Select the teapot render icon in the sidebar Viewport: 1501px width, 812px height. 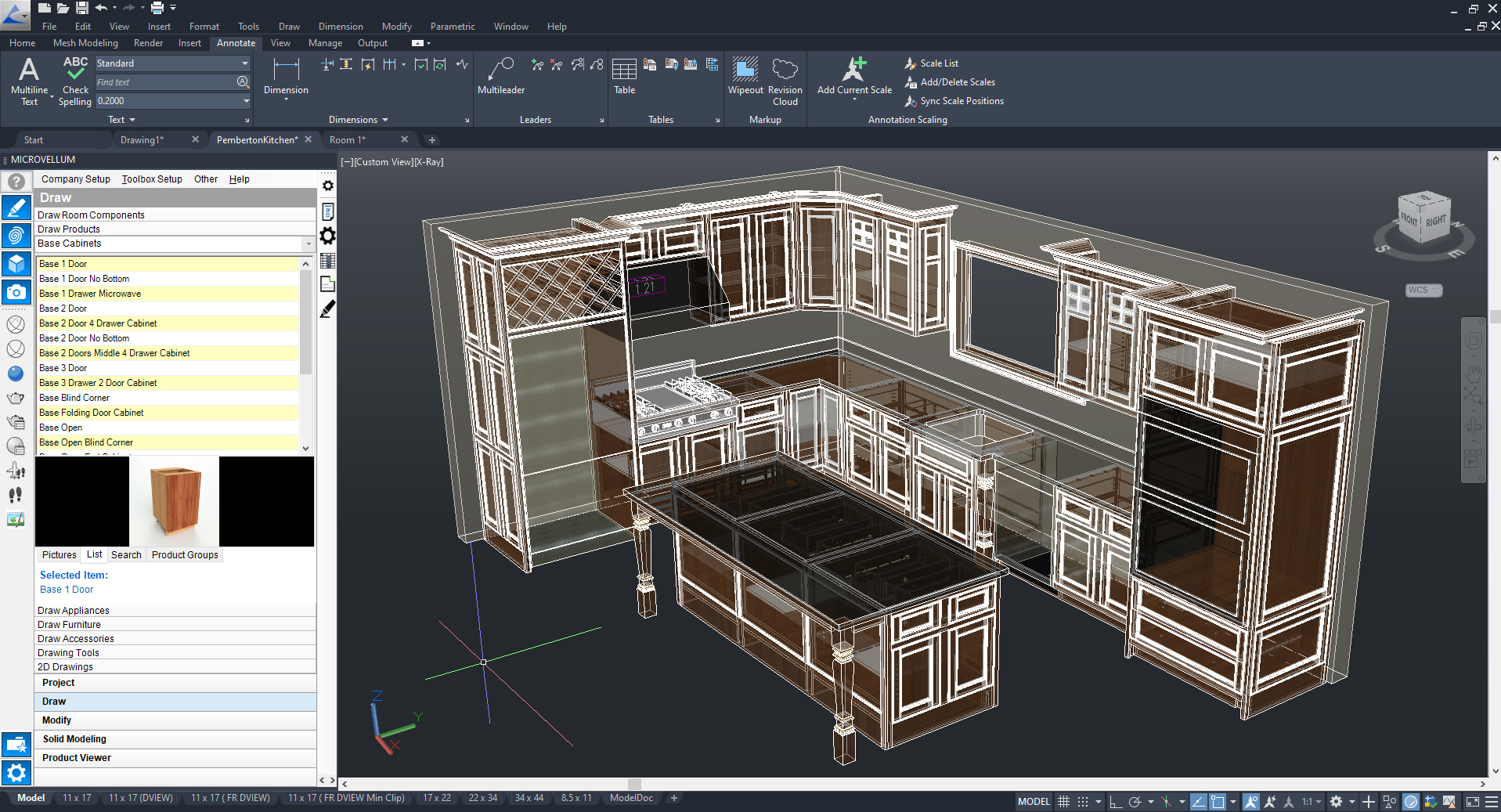(16, 398)
